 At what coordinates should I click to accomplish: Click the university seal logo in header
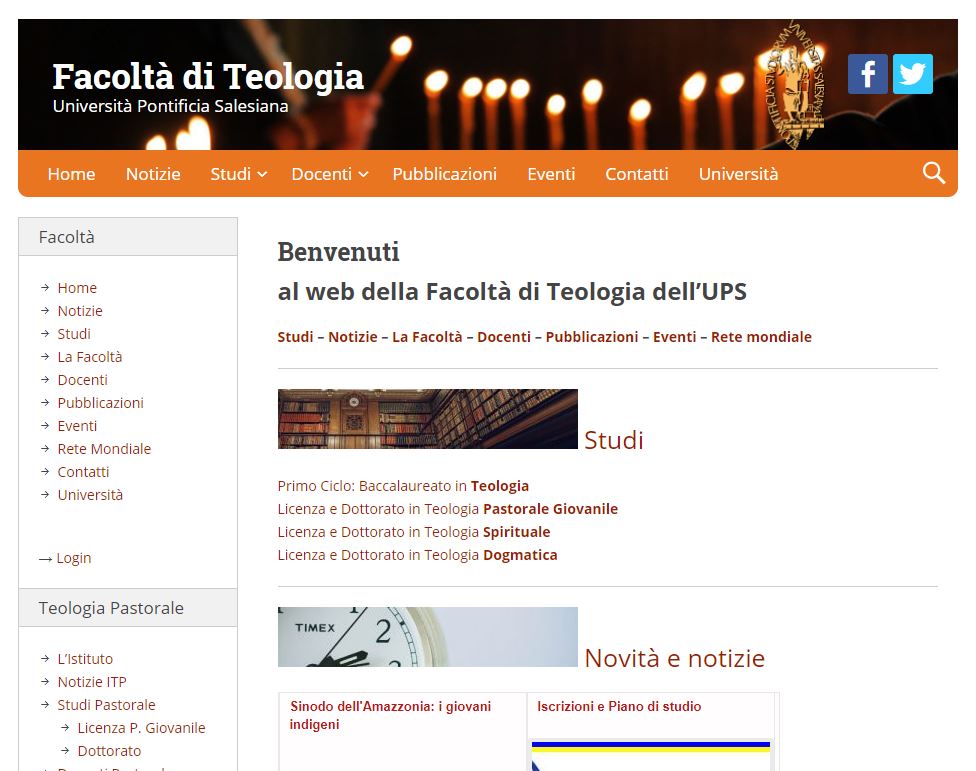click(795, 84)
